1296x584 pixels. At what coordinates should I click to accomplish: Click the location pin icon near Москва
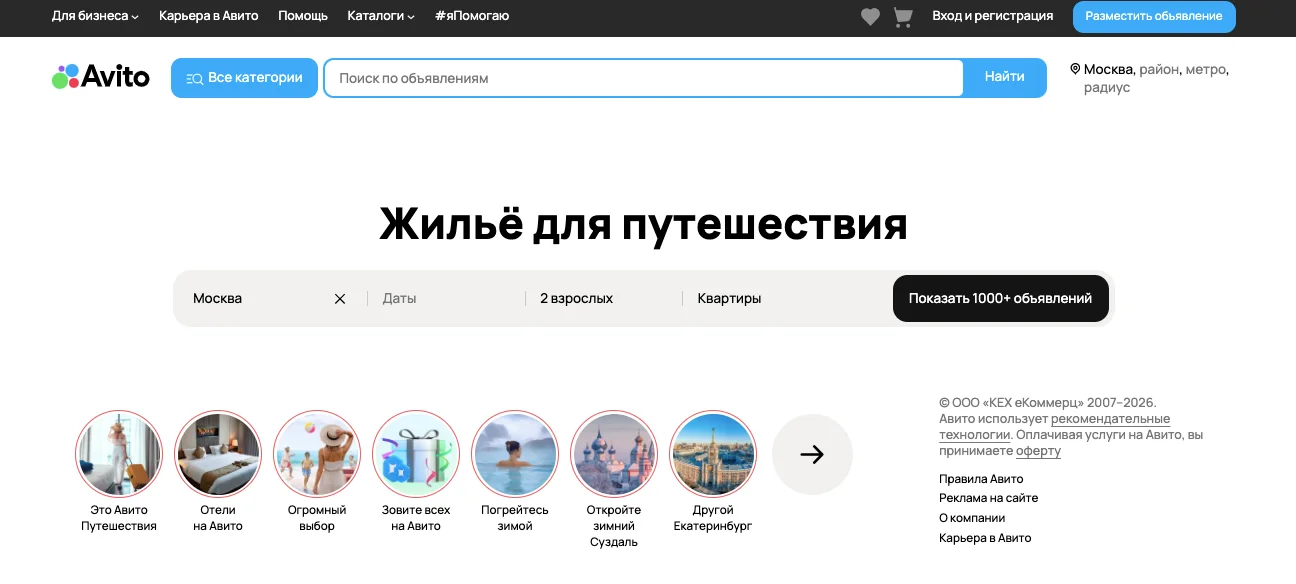pos(1074,68)
